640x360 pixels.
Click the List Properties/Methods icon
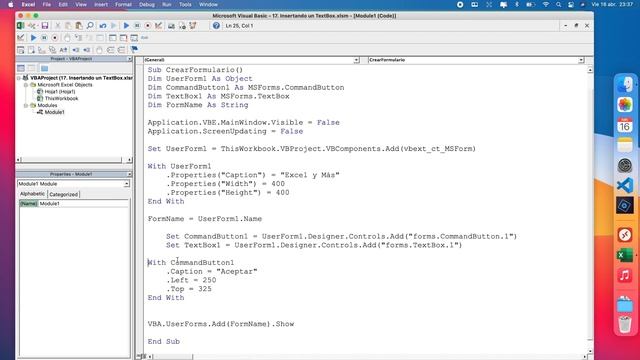(20, 50)
